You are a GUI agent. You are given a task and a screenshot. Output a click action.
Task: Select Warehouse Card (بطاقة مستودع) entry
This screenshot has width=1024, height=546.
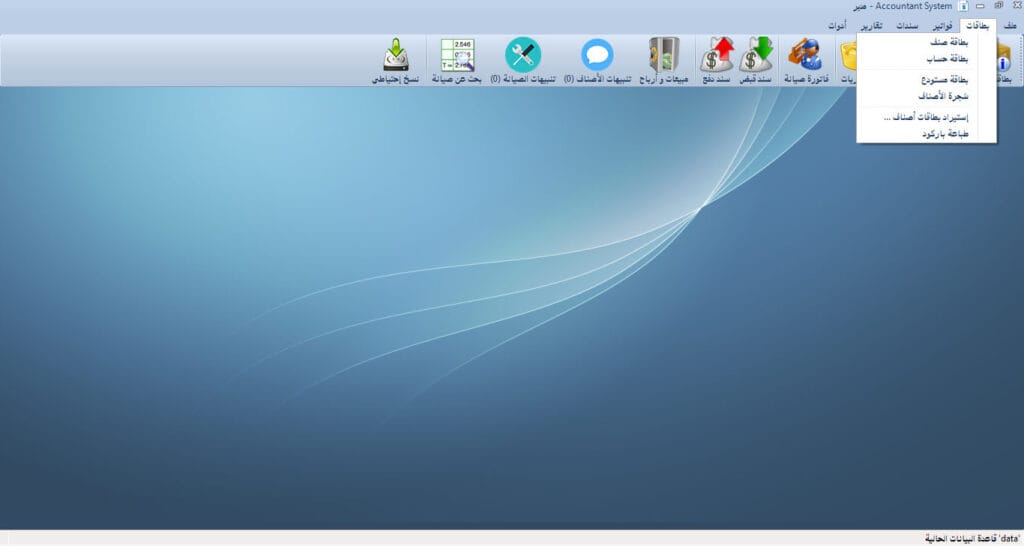[946, 79]
